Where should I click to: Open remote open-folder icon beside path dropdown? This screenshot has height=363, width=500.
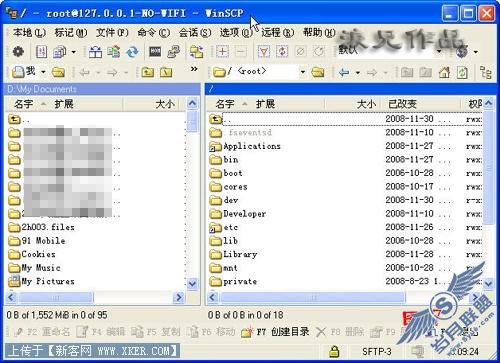coord(318,72)
